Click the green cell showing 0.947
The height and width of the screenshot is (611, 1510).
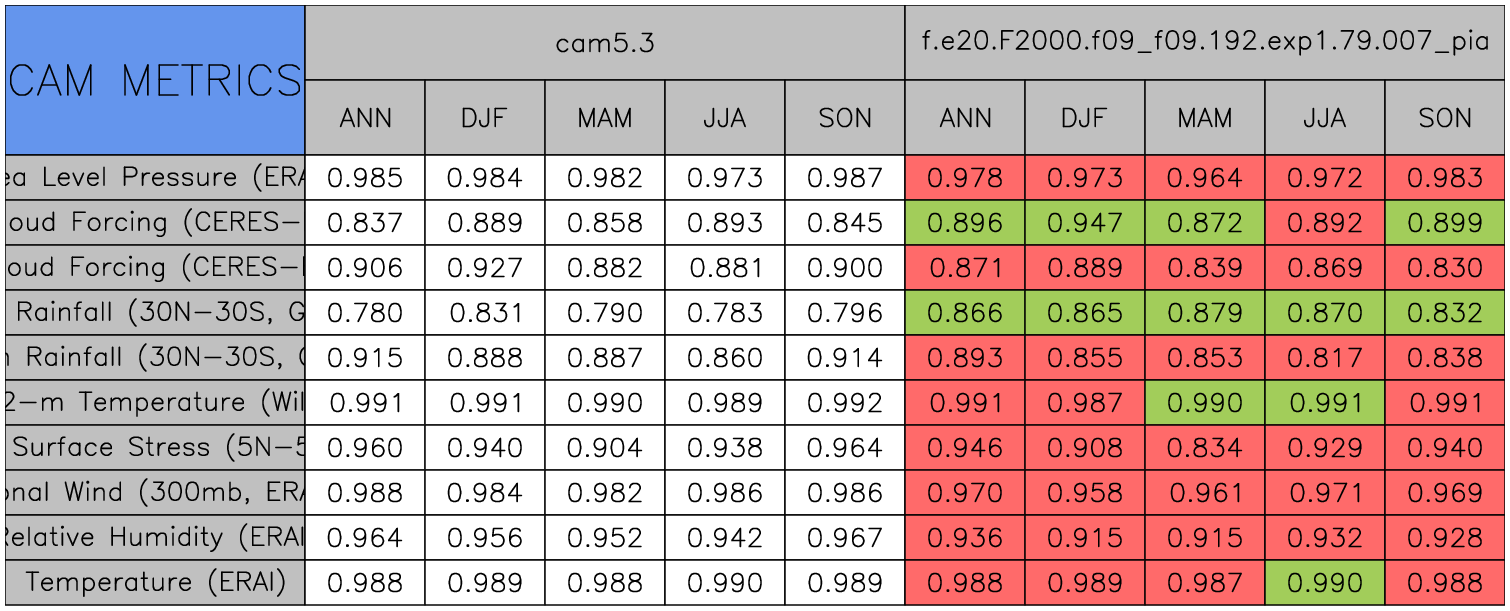[x=1085, y=223]
